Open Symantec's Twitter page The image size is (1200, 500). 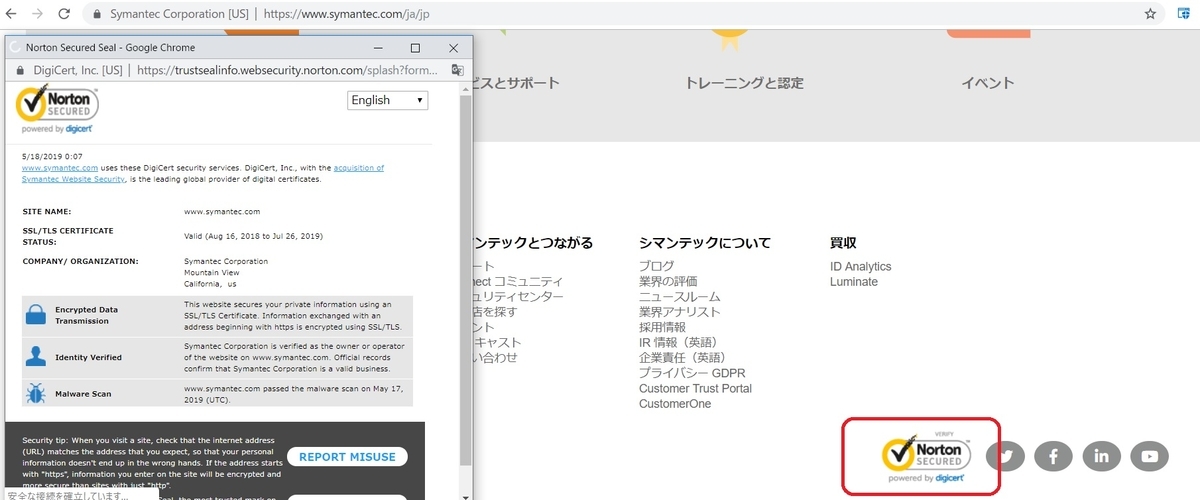pos(1005,456)
